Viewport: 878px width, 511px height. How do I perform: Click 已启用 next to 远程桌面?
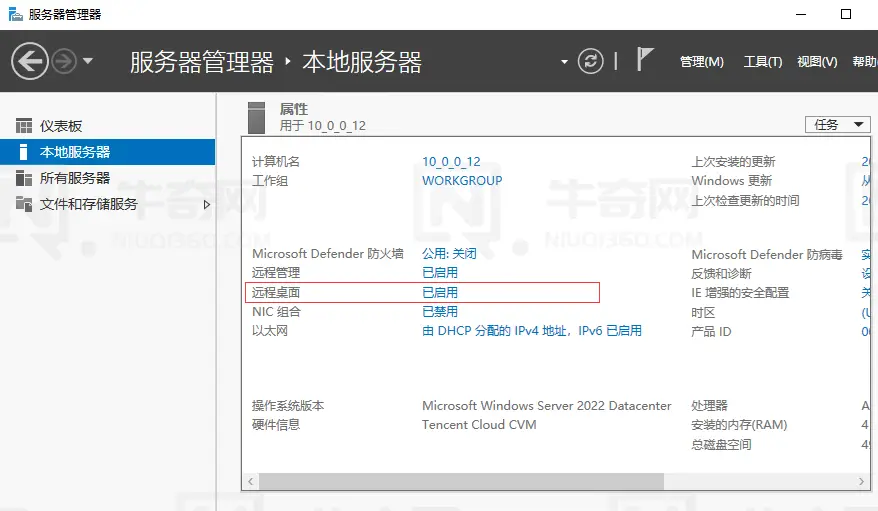440,292
